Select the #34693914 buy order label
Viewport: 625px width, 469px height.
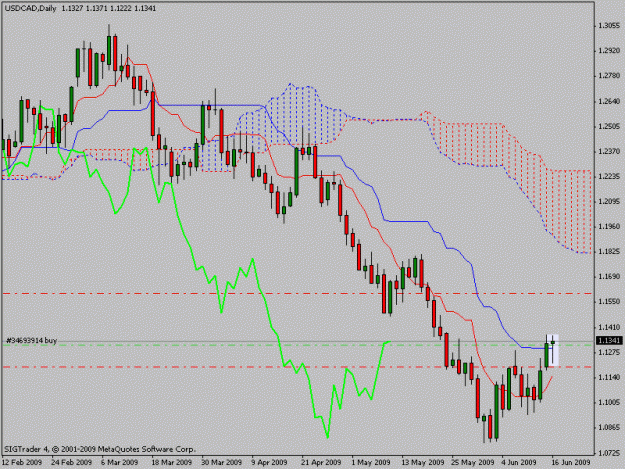point(31,340)
